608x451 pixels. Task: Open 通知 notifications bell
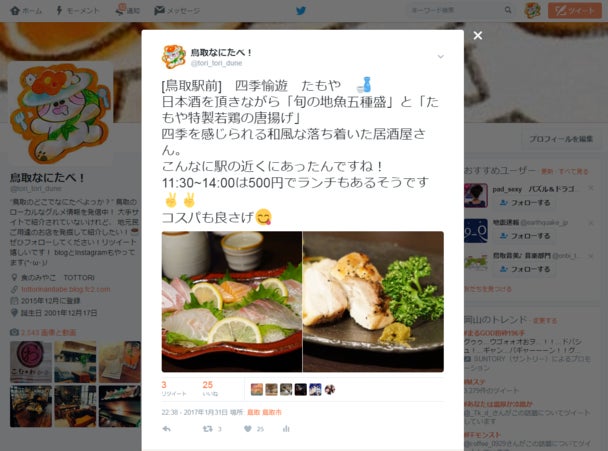click(x=128, y=10)
